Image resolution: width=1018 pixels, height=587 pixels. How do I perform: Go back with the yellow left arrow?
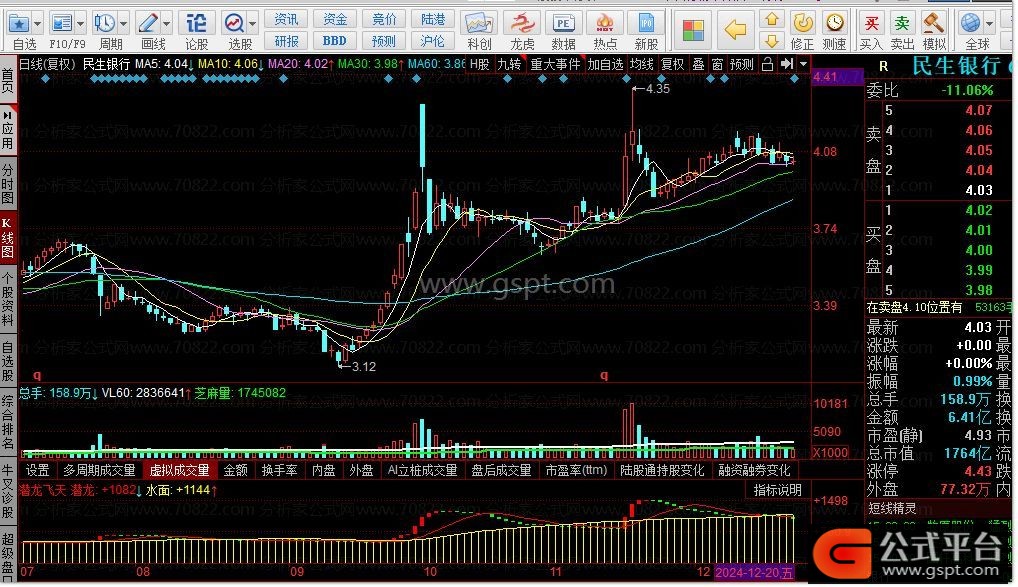(x=735, y=29)
